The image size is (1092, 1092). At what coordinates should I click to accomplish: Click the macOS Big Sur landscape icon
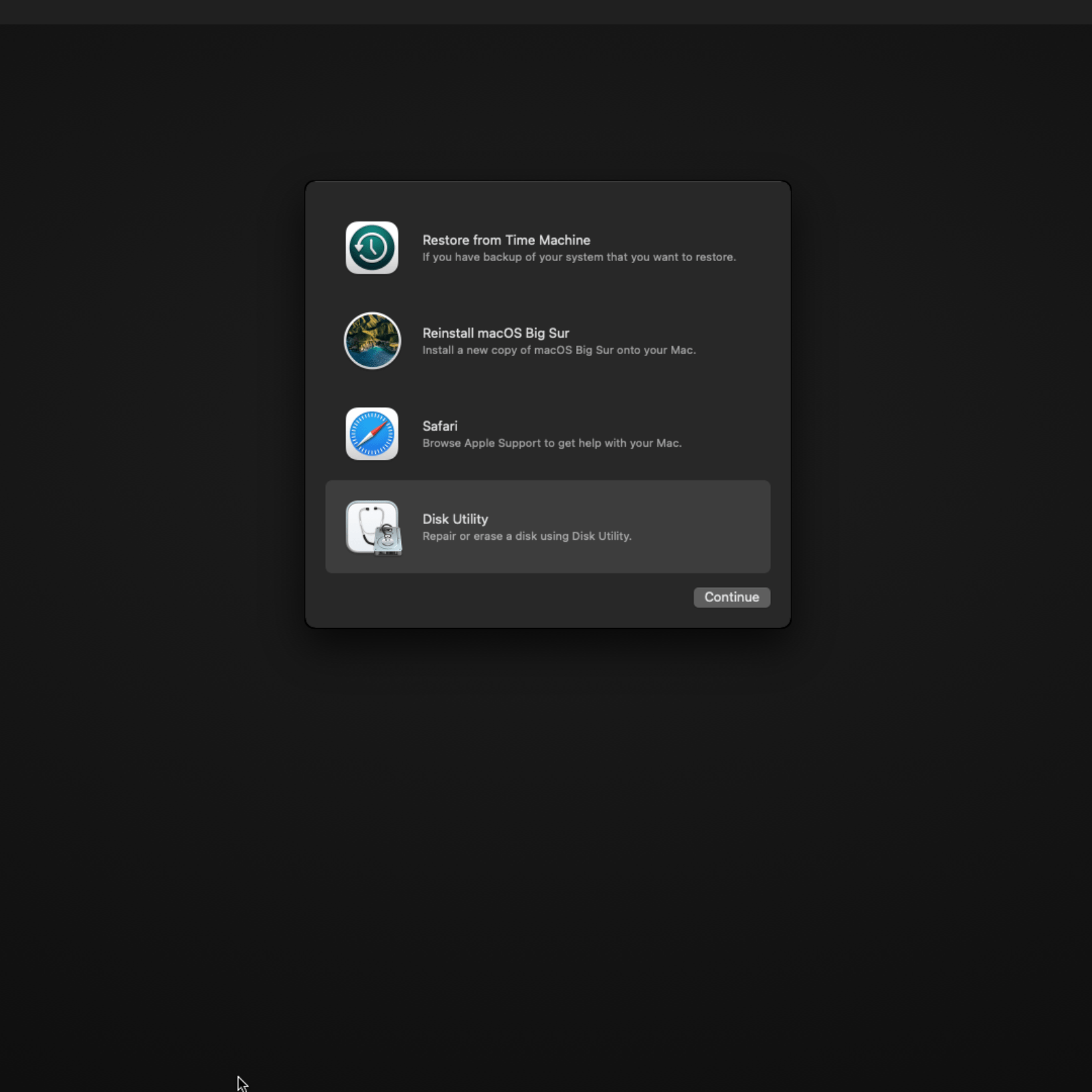(x=372, y=340)
